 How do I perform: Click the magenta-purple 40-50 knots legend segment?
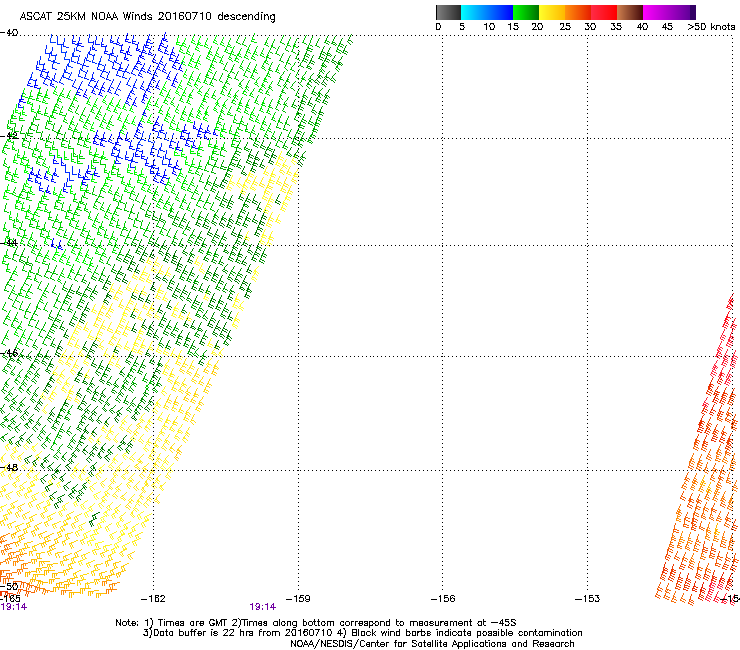[669, 12]
